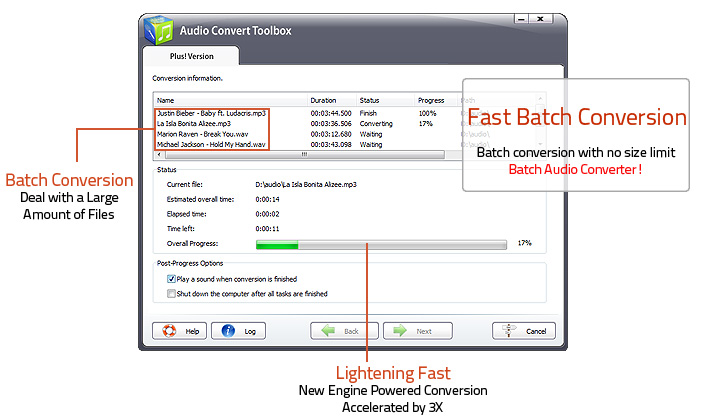Proceed with the Next button
Viewport: 706px width, 416px height.
pos(417,331)
